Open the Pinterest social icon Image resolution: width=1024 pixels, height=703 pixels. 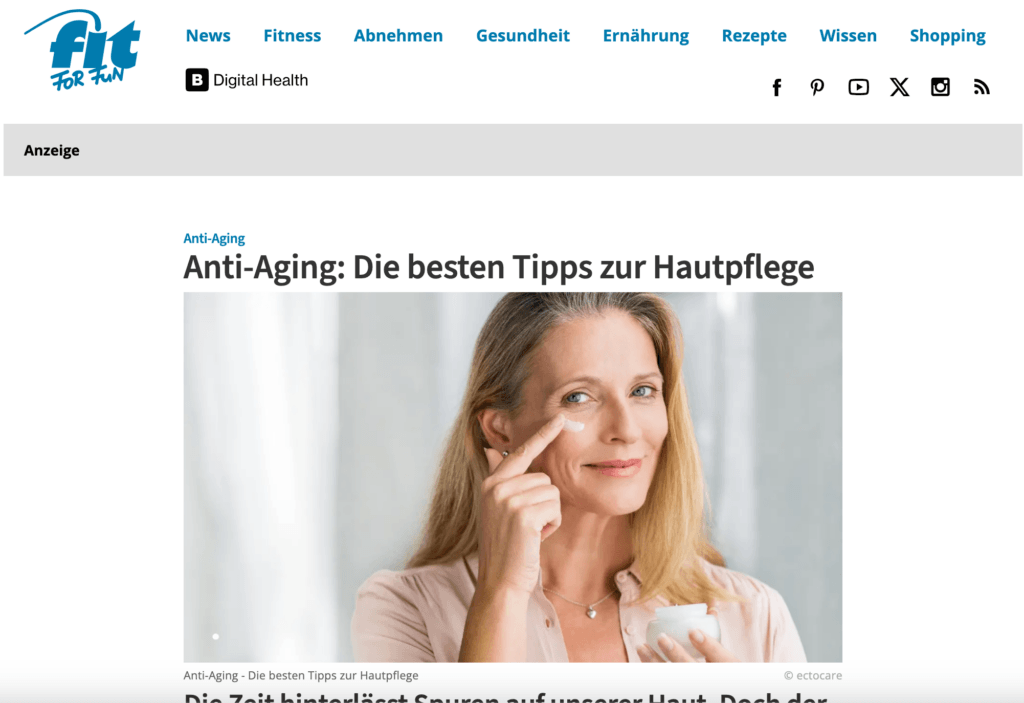click(817, 88)
